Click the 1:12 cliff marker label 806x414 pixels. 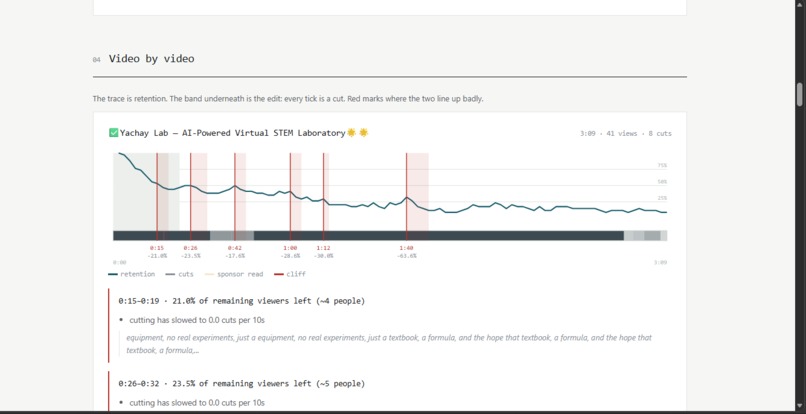(323, 248)
